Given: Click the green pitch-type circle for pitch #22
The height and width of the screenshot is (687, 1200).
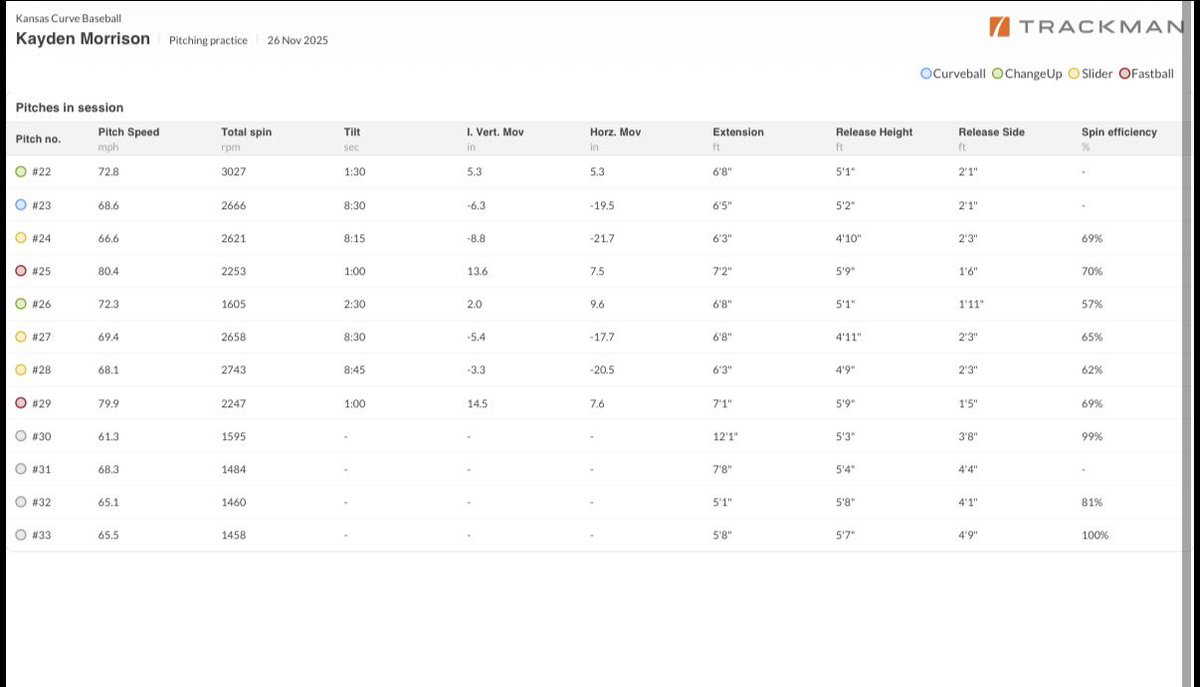Looking at the screenshot, I should [22, 172].
